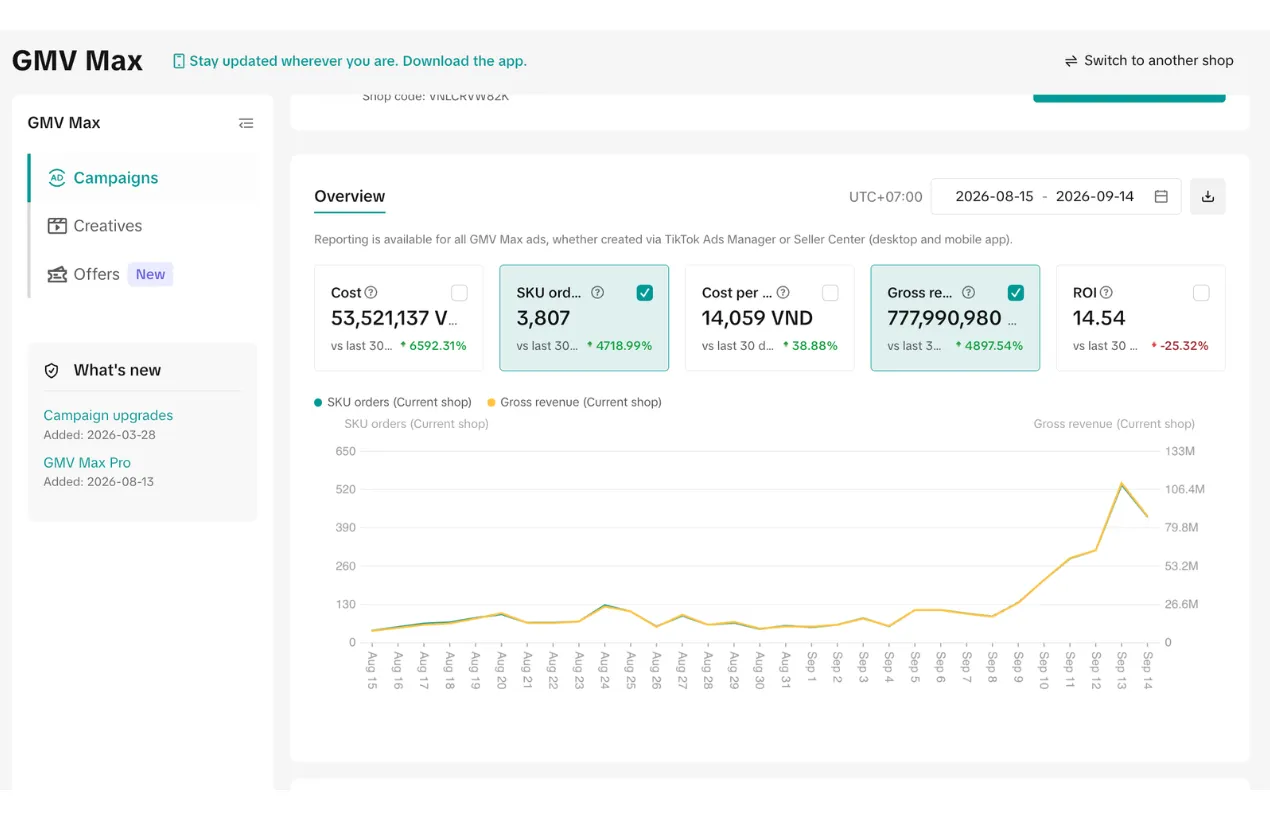
Task: Click the phone icon beside download app
Action: (x=179, y=61)
